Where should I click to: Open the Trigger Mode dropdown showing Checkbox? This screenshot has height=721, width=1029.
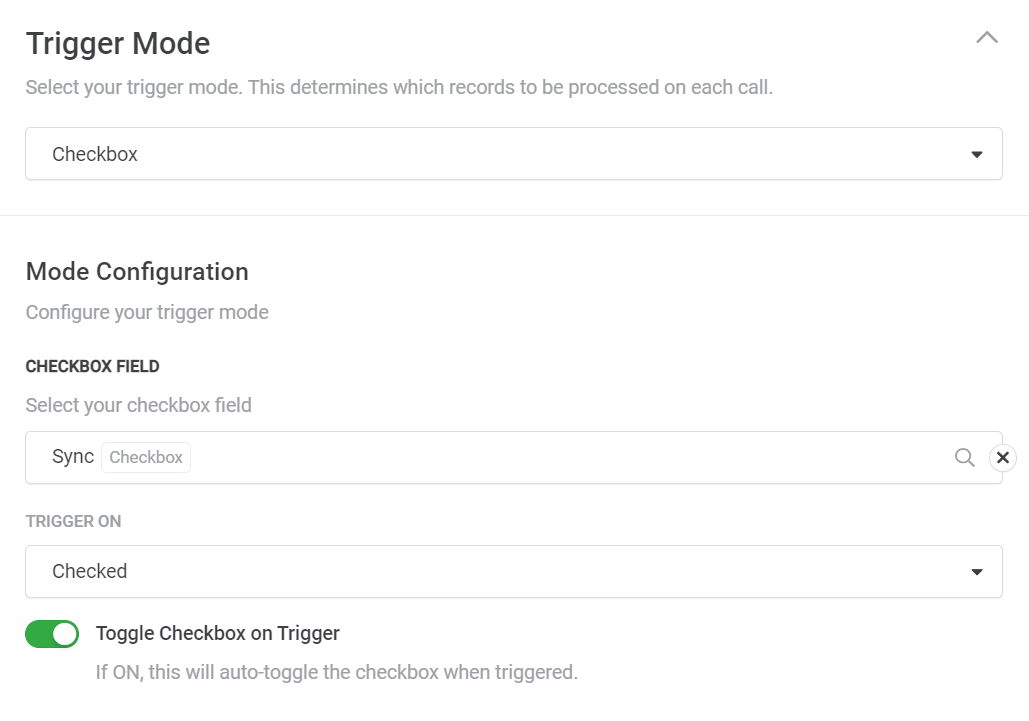click(500, 154)
